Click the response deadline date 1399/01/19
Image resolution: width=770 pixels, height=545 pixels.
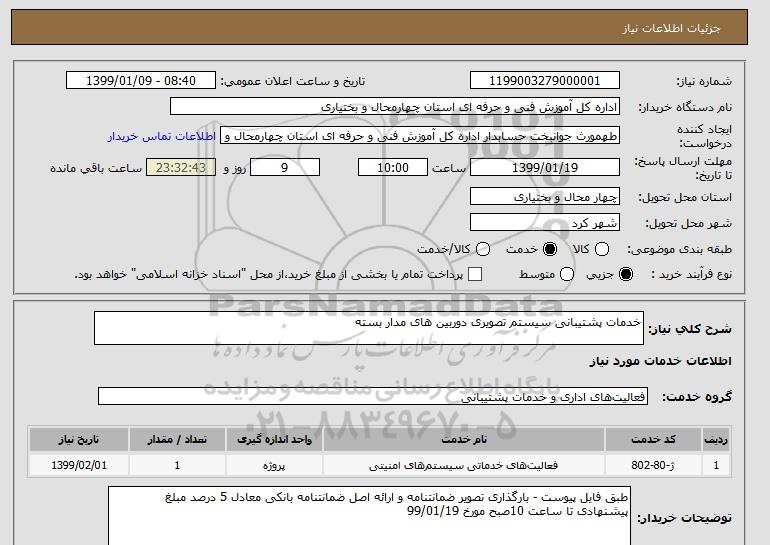point(545,167)
